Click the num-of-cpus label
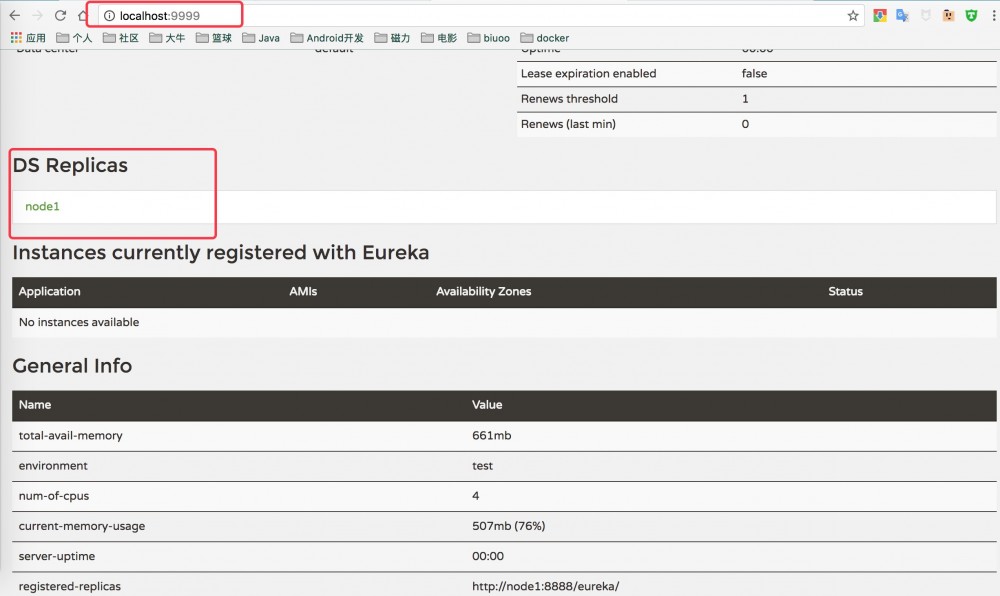The width and height of the screenshot is (1000, 596). pos(54,496)
